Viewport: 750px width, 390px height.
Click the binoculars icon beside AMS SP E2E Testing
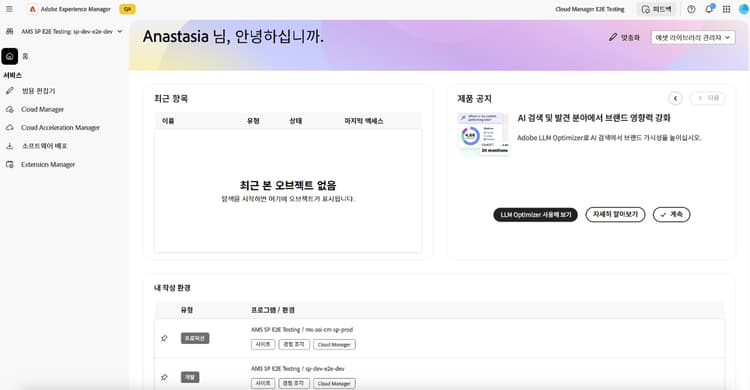click(x=10, y=32)
